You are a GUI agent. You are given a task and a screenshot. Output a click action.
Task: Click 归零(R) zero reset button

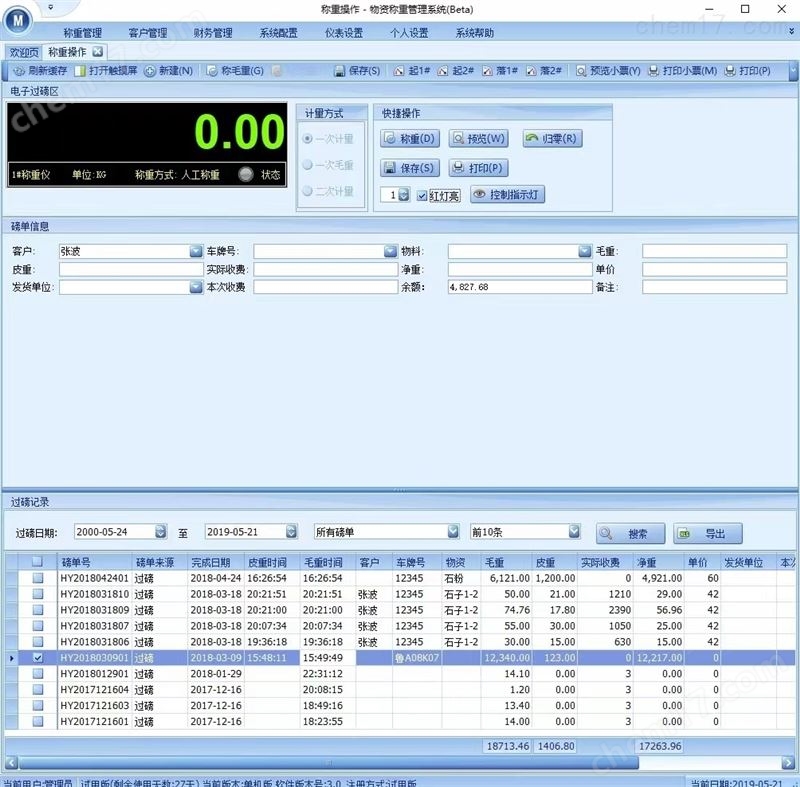click(x=552, y=139)
